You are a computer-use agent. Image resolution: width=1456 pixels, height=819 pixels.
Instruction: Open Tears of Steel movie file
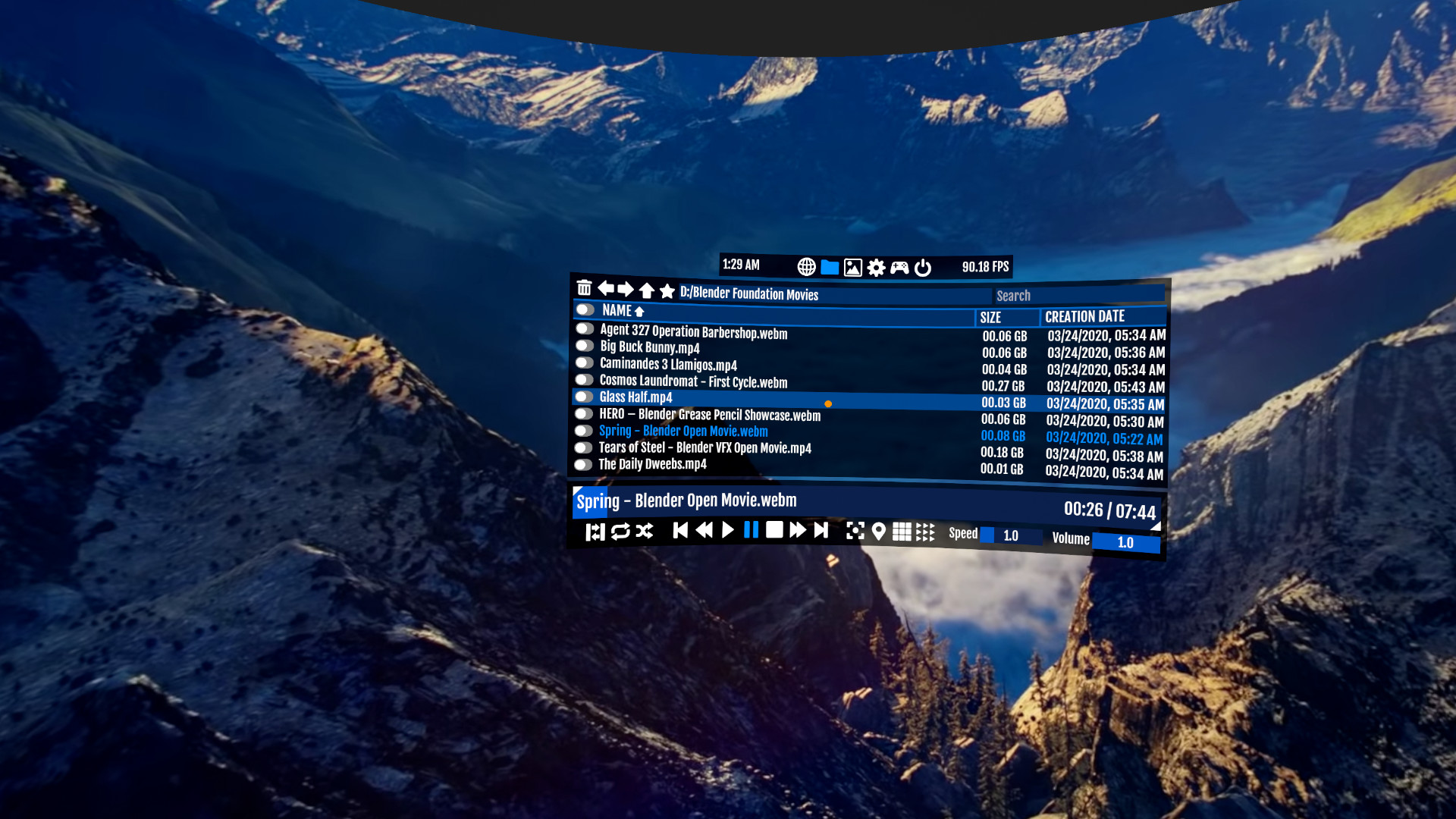(704, 448)
